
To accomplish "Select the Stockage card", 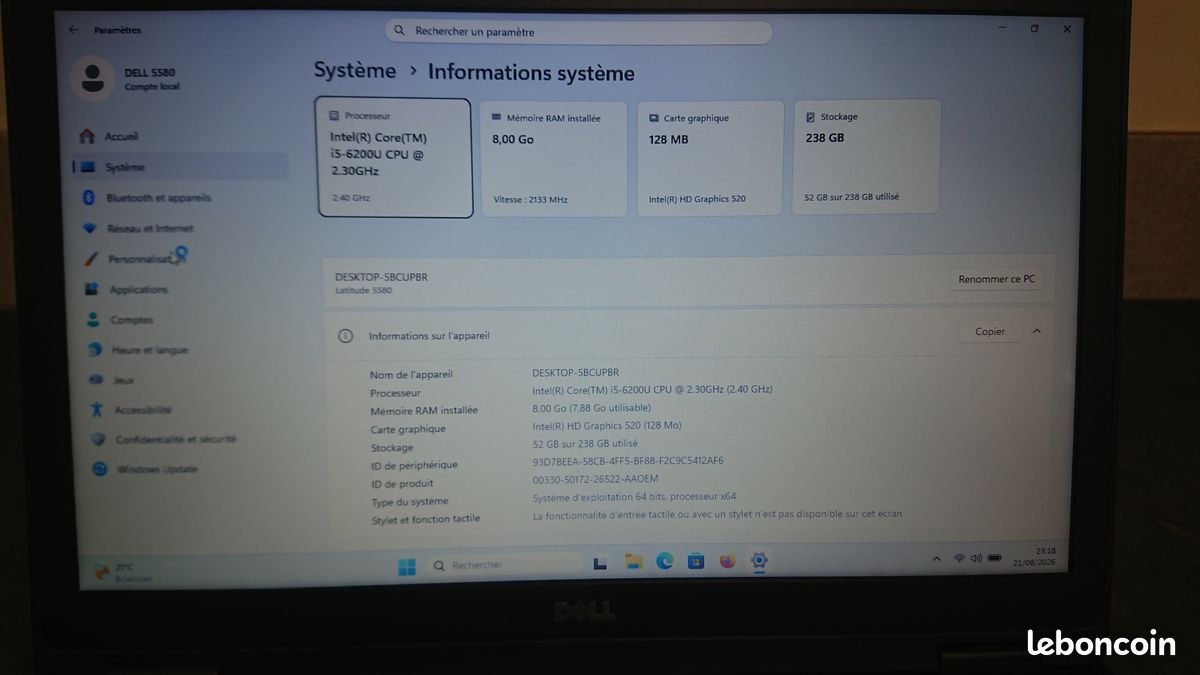I will pyautogui.click(x=867, y=156).
